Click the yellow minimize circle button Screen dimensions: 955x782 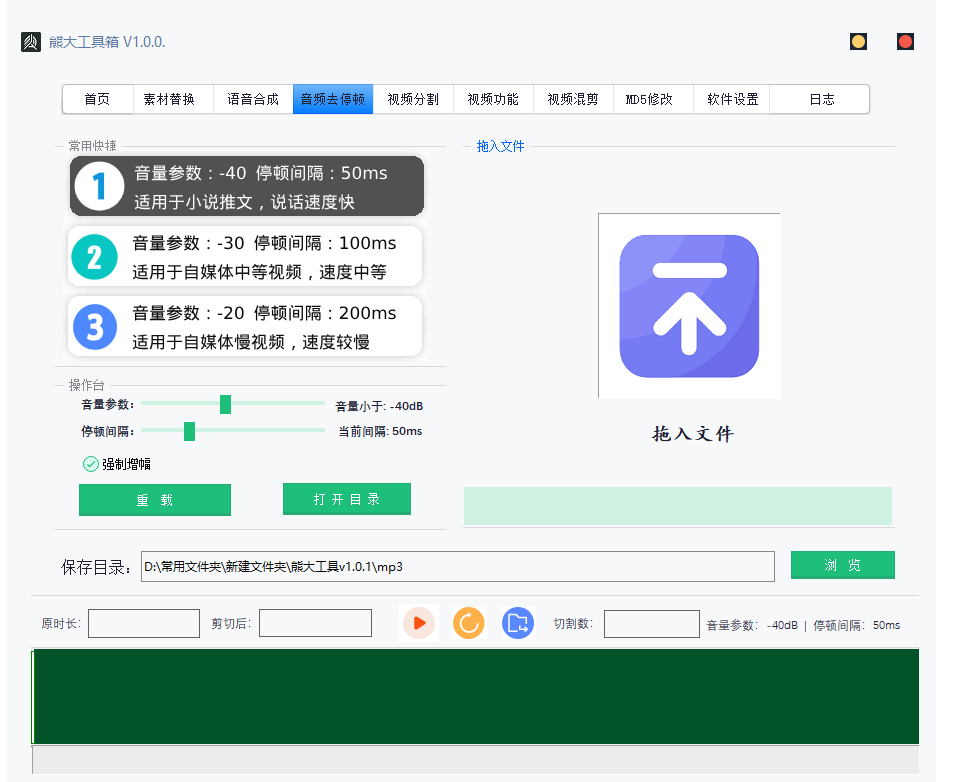click(858, 42)
